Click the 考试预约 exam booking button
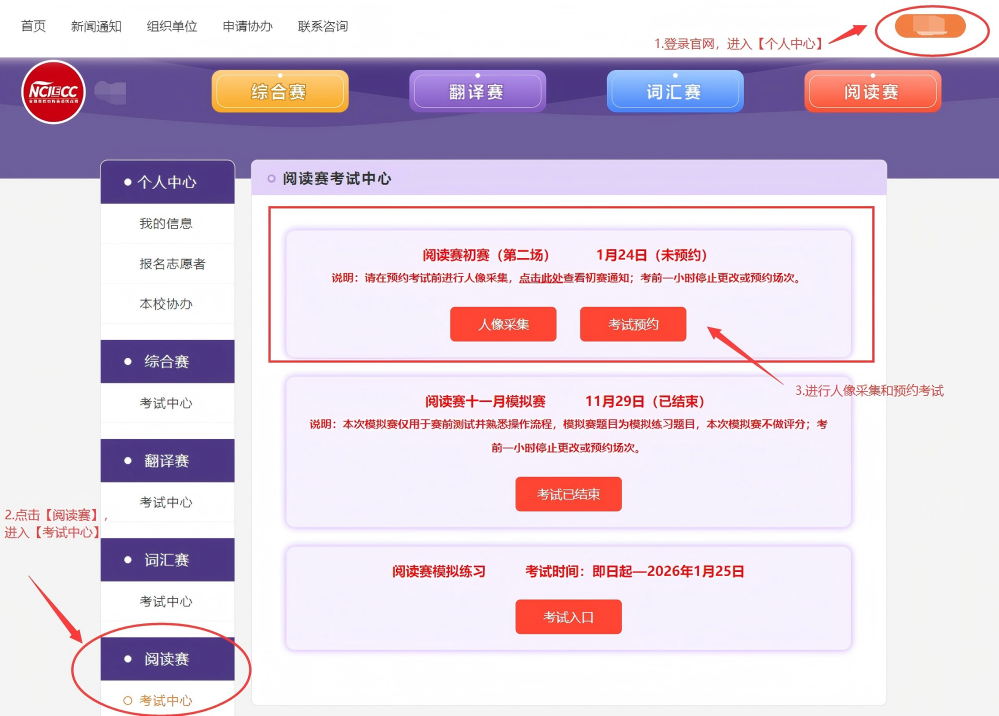Viewport: 999px width, 716px height. (633, 324)
